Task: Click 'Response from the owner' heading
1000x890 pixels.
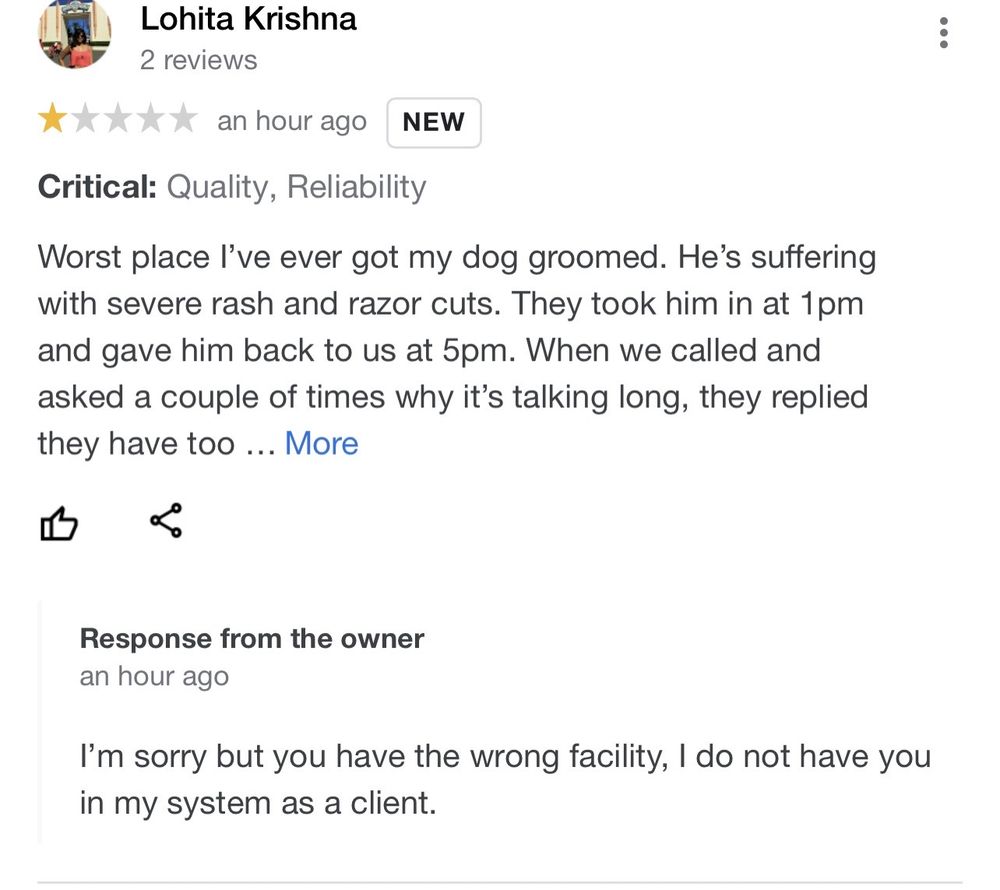Action: [252, 638]
